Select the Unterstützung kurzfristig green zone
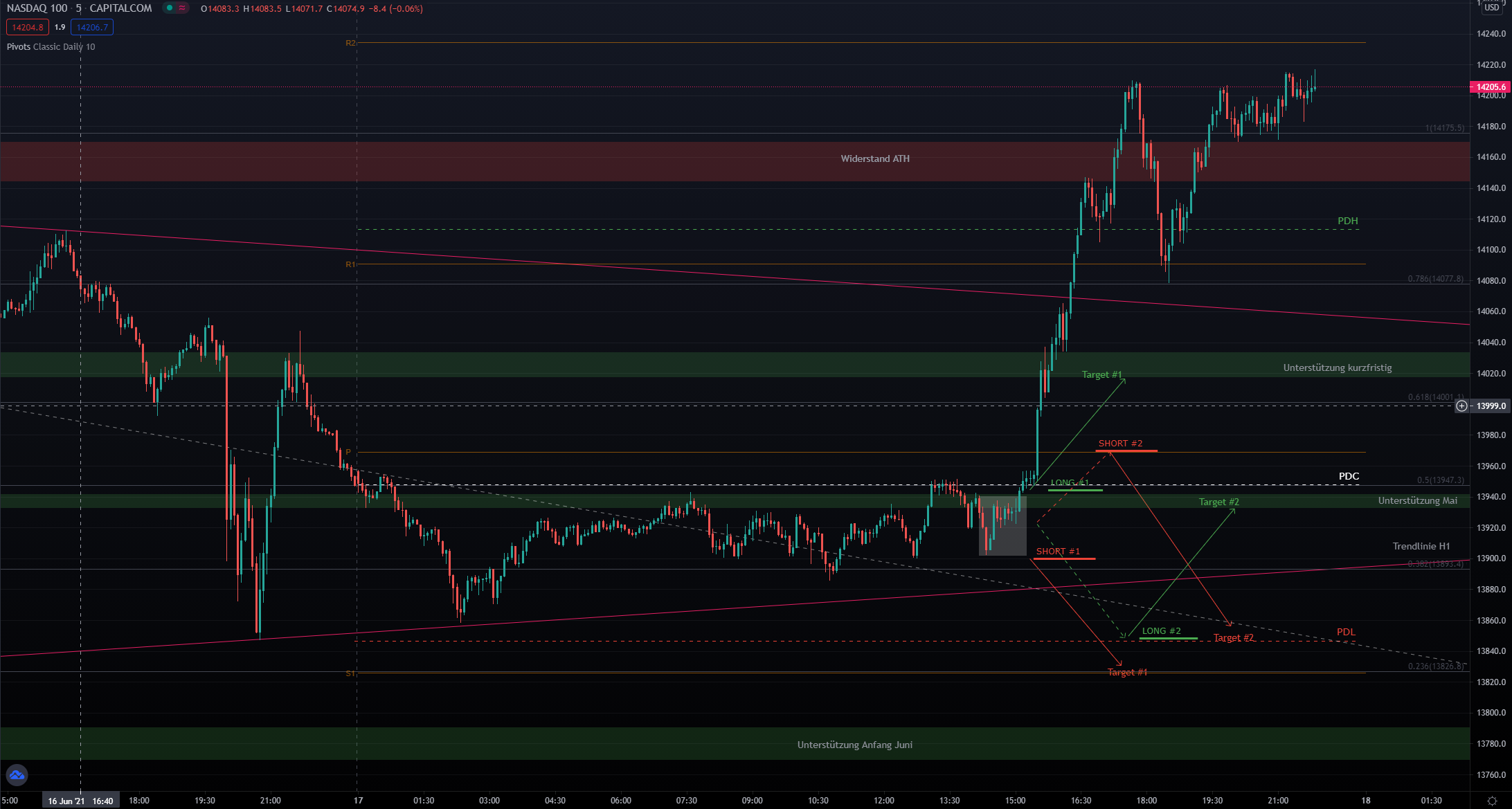The image size is (1512, 809). [x=1336, y=367]
